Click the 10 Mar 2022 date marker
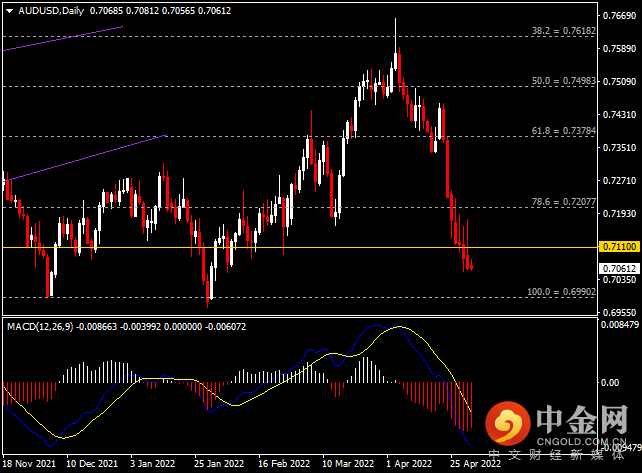This screenshot has width=642, height=473. tap(348, 464)
